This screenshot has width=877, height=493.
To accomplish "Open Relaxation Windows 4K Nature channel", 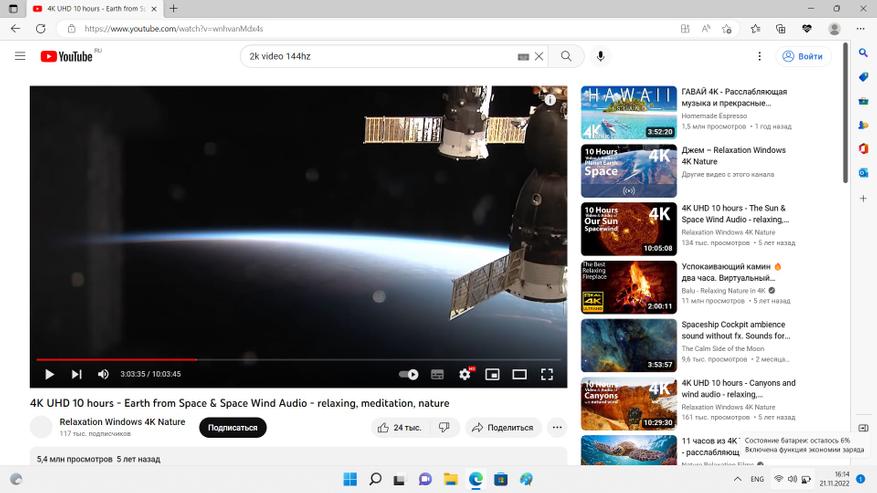I will coord(122,422).
